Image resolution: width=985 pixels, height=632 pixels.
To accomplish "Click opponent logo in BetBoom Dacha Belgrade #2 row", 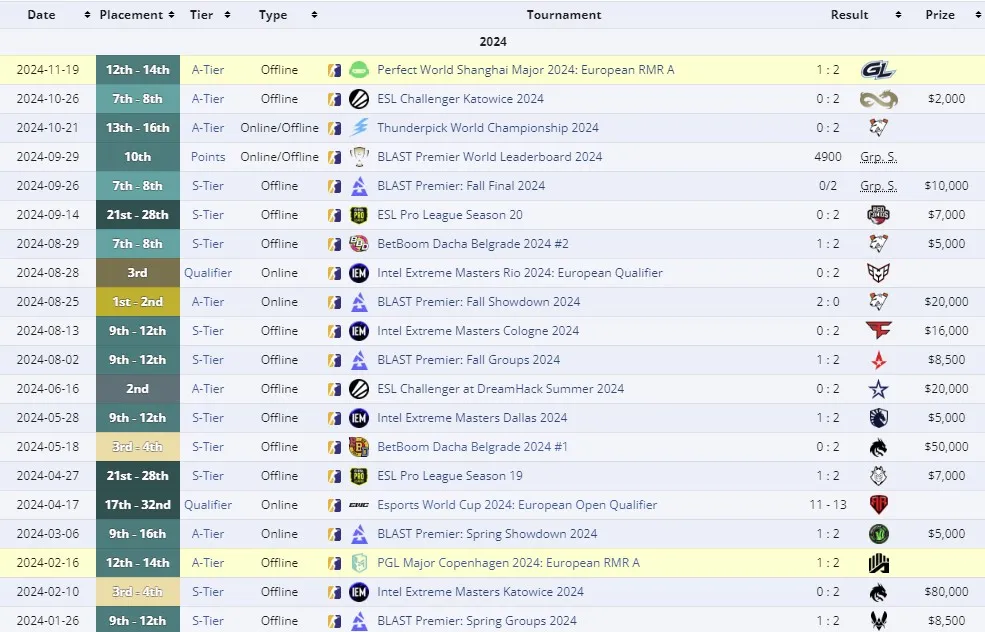I will [x=878, y=243].
